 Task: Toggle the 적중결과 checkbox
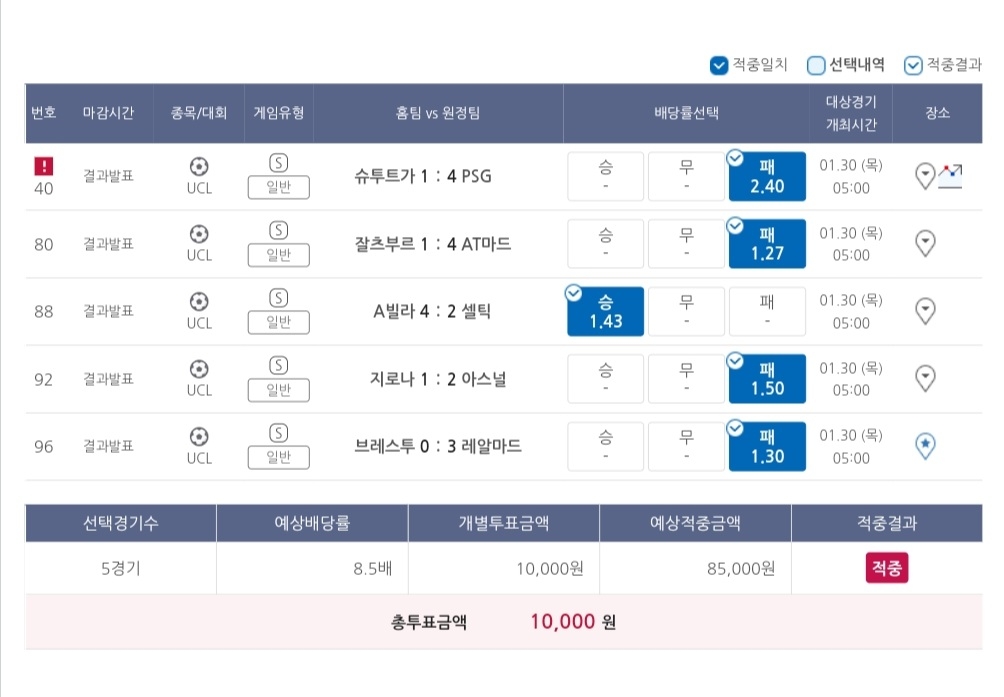(912, 65)
